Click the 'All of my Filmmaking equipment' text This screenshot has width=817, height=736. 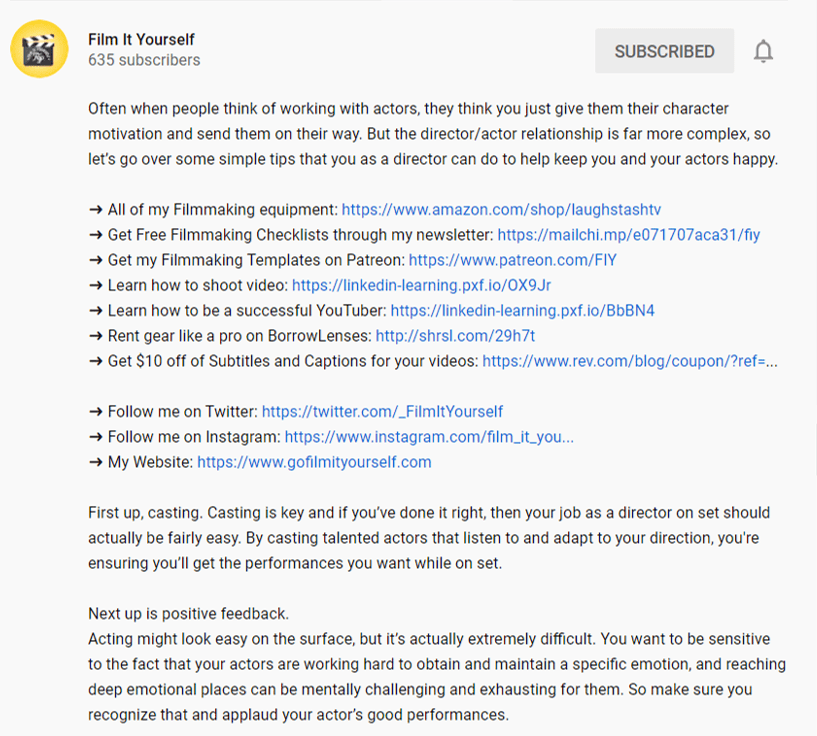tap(223, 209)
